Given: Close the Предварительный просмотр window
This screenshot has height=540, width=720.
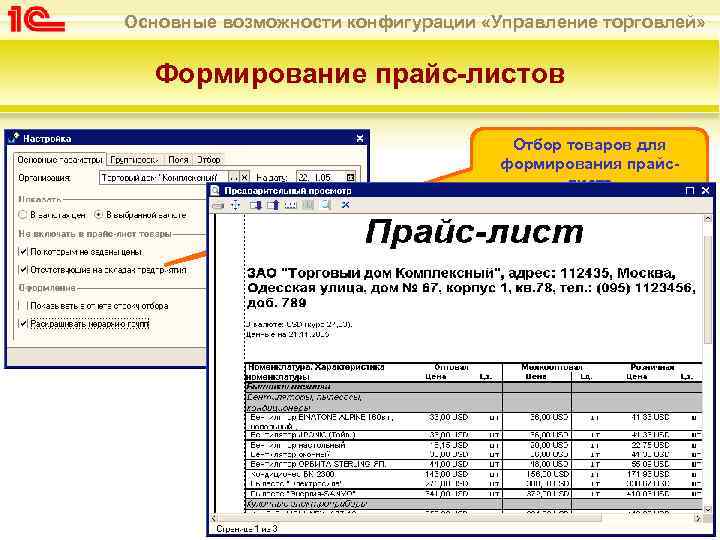Looking at the screenshot, I should tap(706, 191).
